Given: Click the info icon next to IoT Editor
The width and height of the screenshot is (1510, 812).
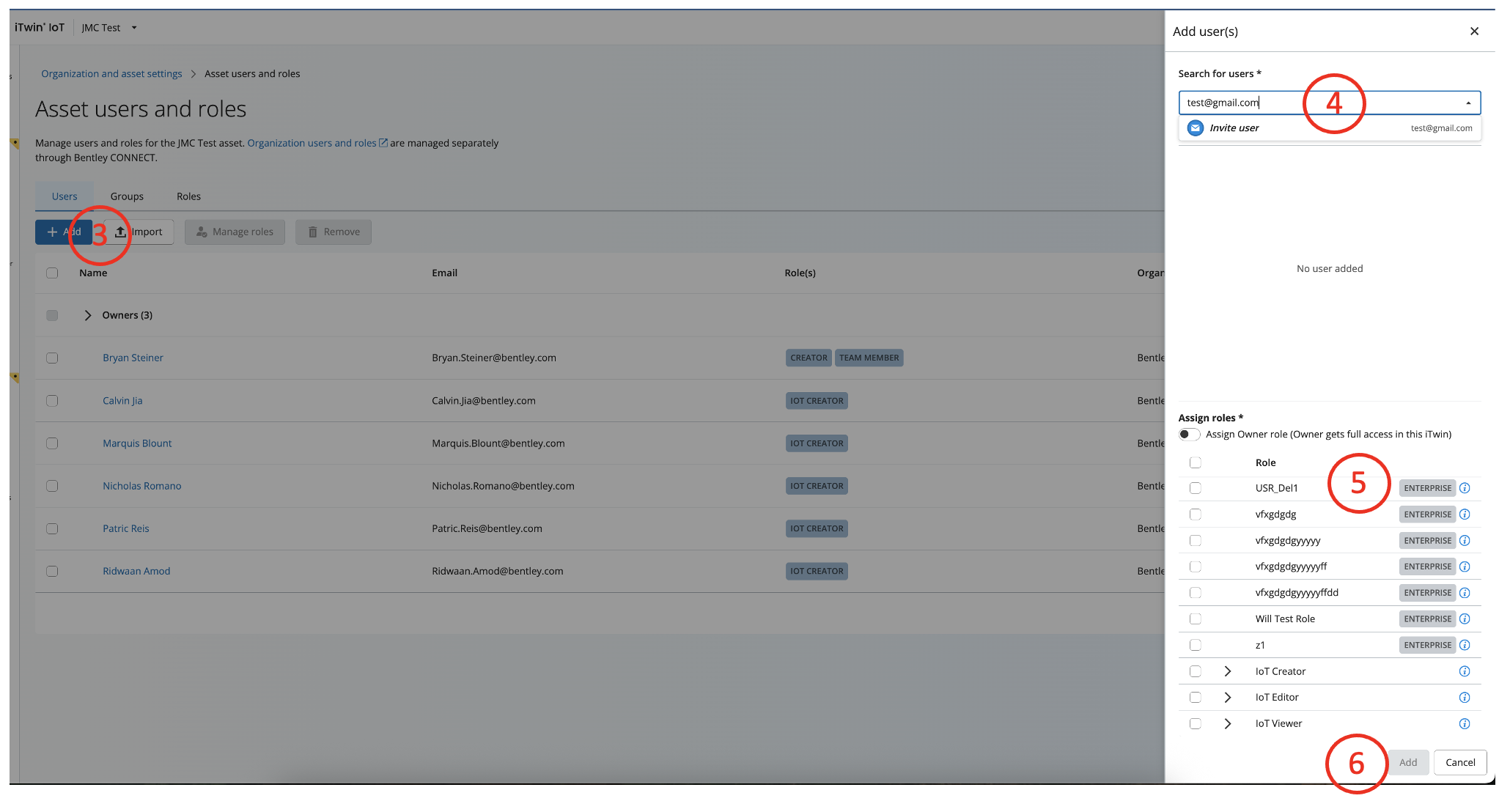Looking at the screenshot, I should point(1464,698).
